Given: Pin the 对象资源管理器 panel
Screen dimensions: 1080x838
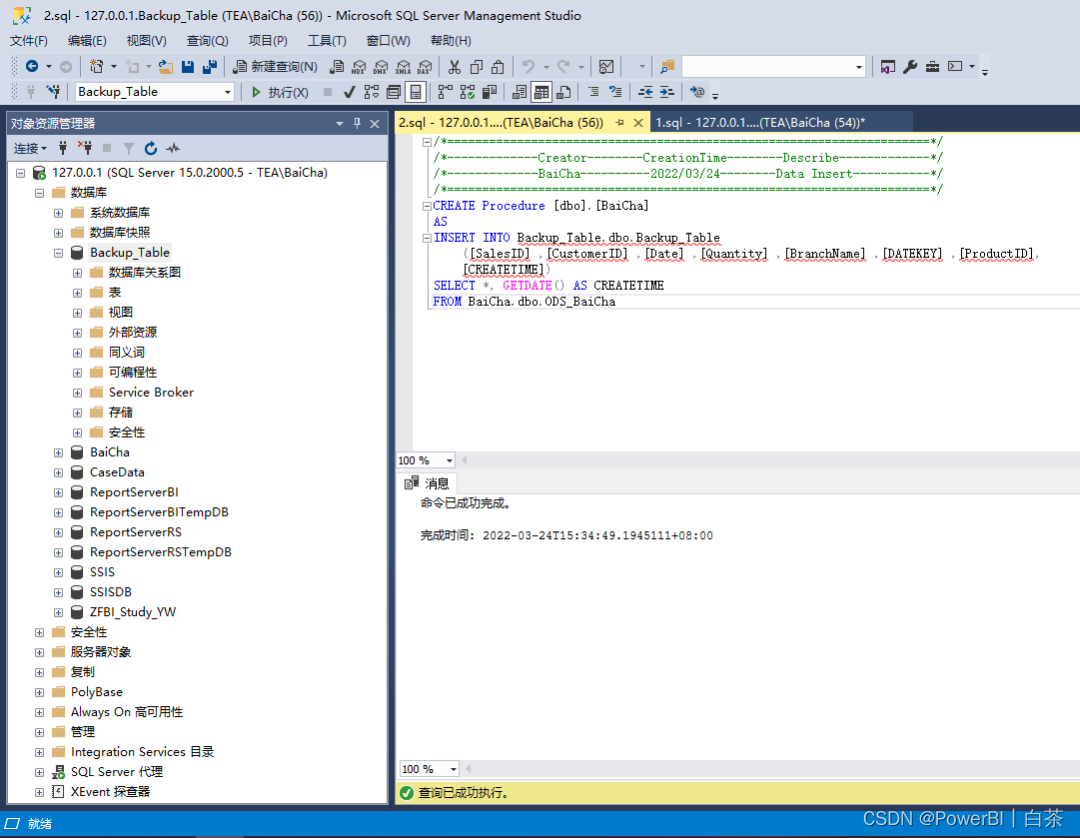Looking at the screenshot, I should [357, 123].
